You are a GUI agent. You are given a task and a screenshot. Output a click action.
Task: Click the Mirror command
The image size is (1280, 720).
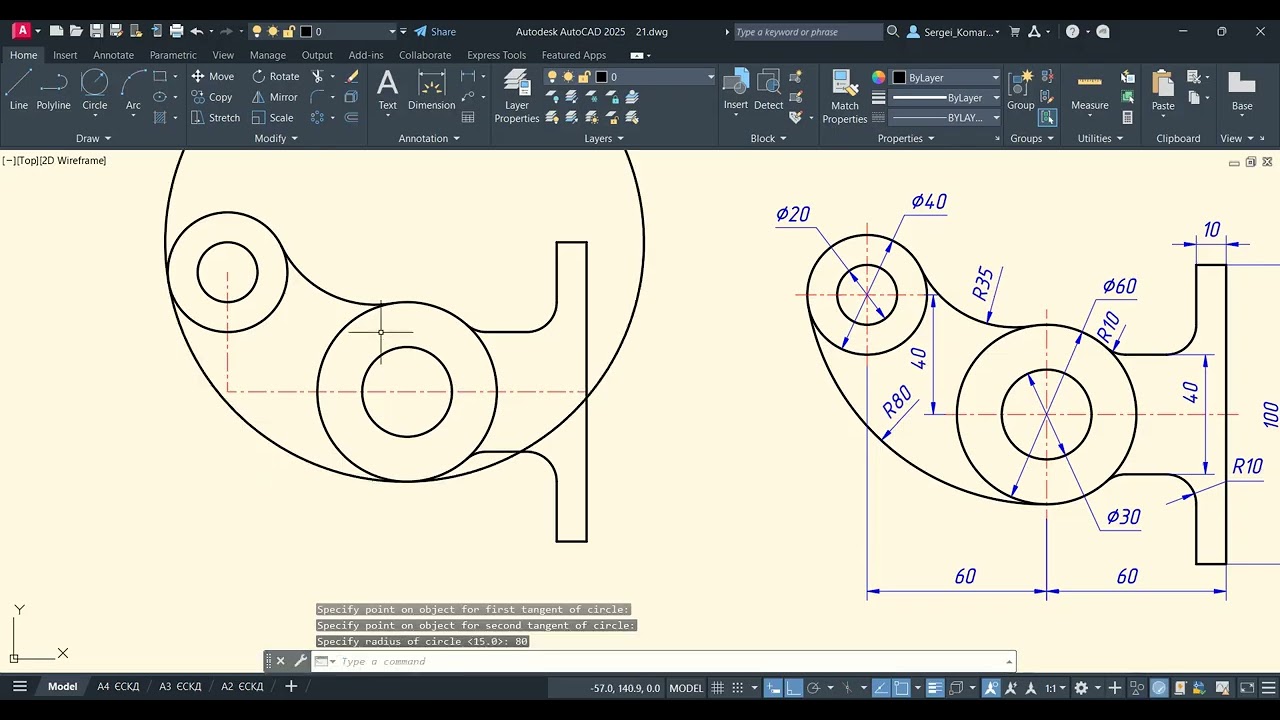click(x=274, y=97)
